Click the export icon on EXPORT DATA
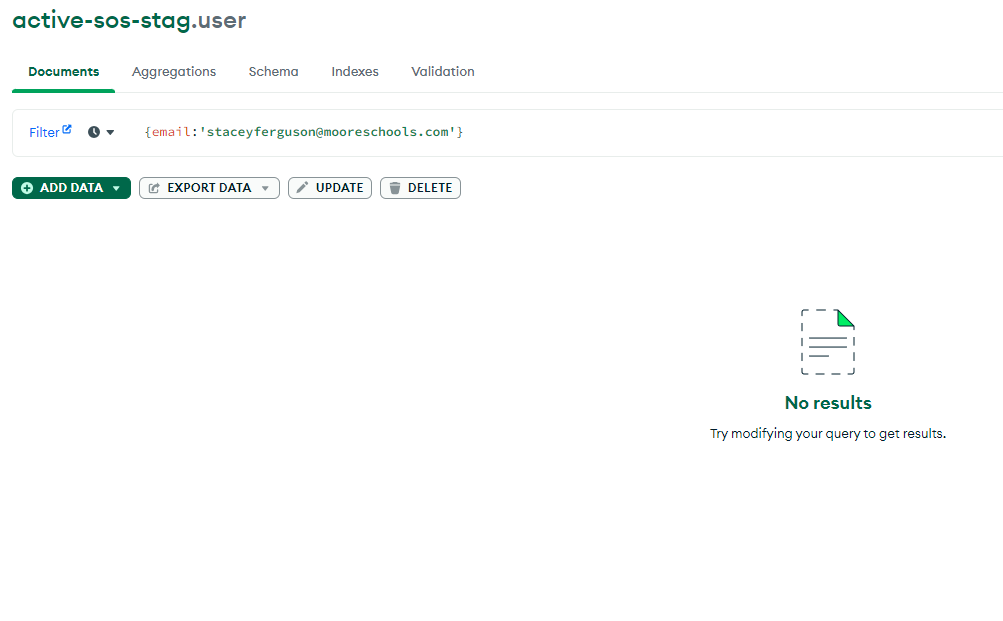Screen dimensions: 1003x621 [x=154, y=188]
